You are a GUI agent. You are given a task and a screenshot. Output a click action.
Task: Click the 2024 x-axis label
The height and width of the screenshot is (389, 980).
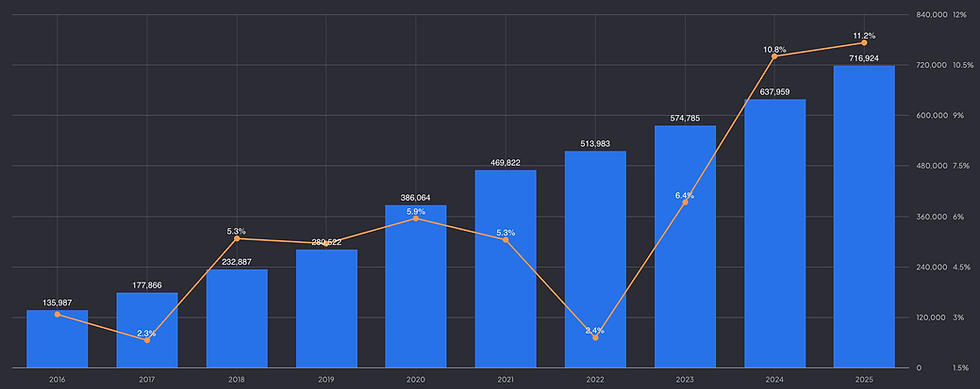[775, 380]
